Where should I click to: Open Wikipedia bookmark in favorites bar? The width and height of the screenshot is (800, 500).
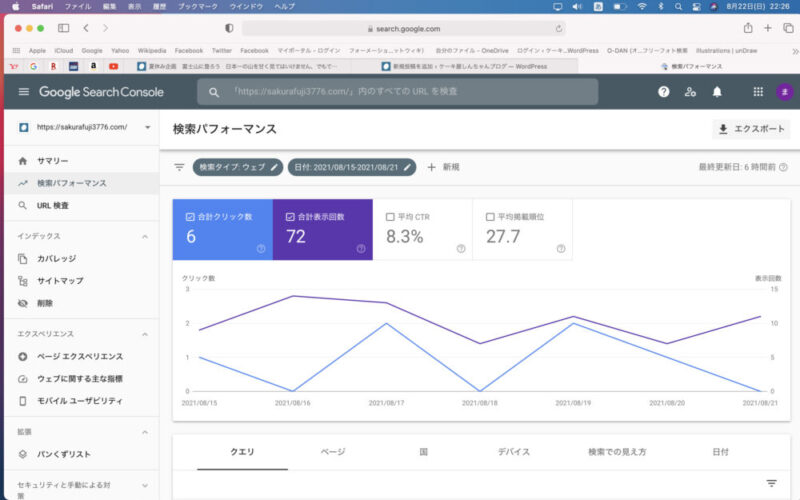(152, 51)
